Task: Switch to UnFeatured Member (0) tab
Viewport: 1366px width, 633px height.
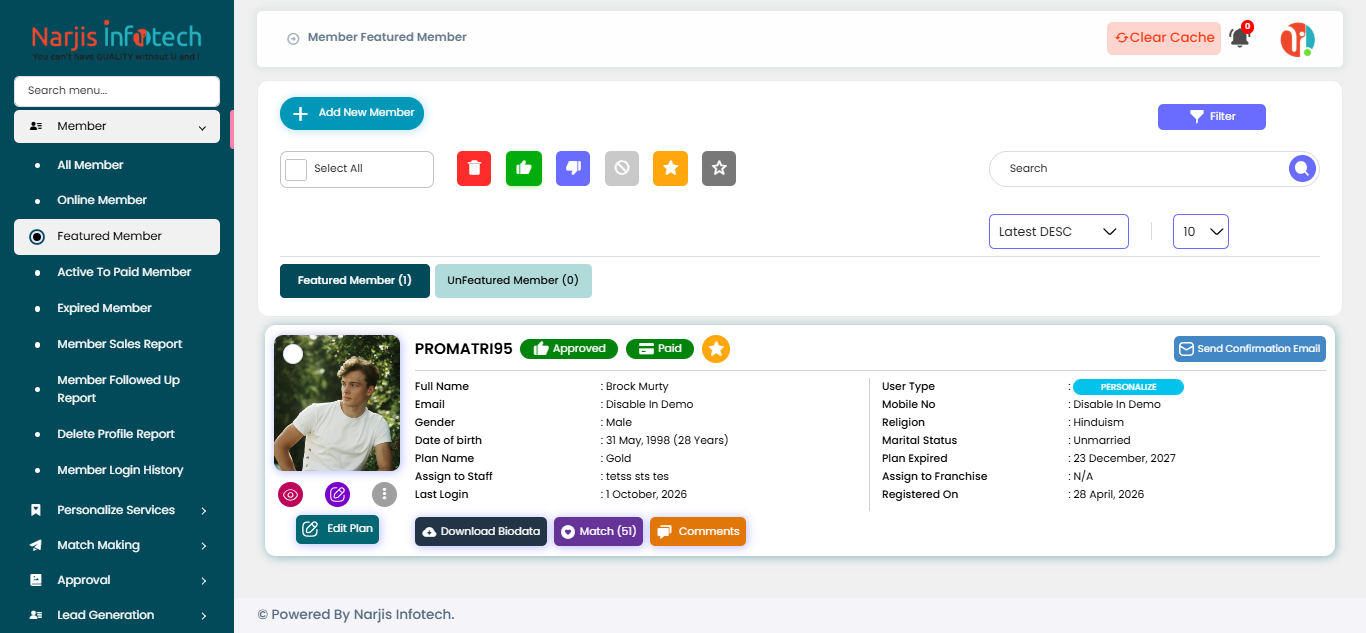Action: [513, 281]
